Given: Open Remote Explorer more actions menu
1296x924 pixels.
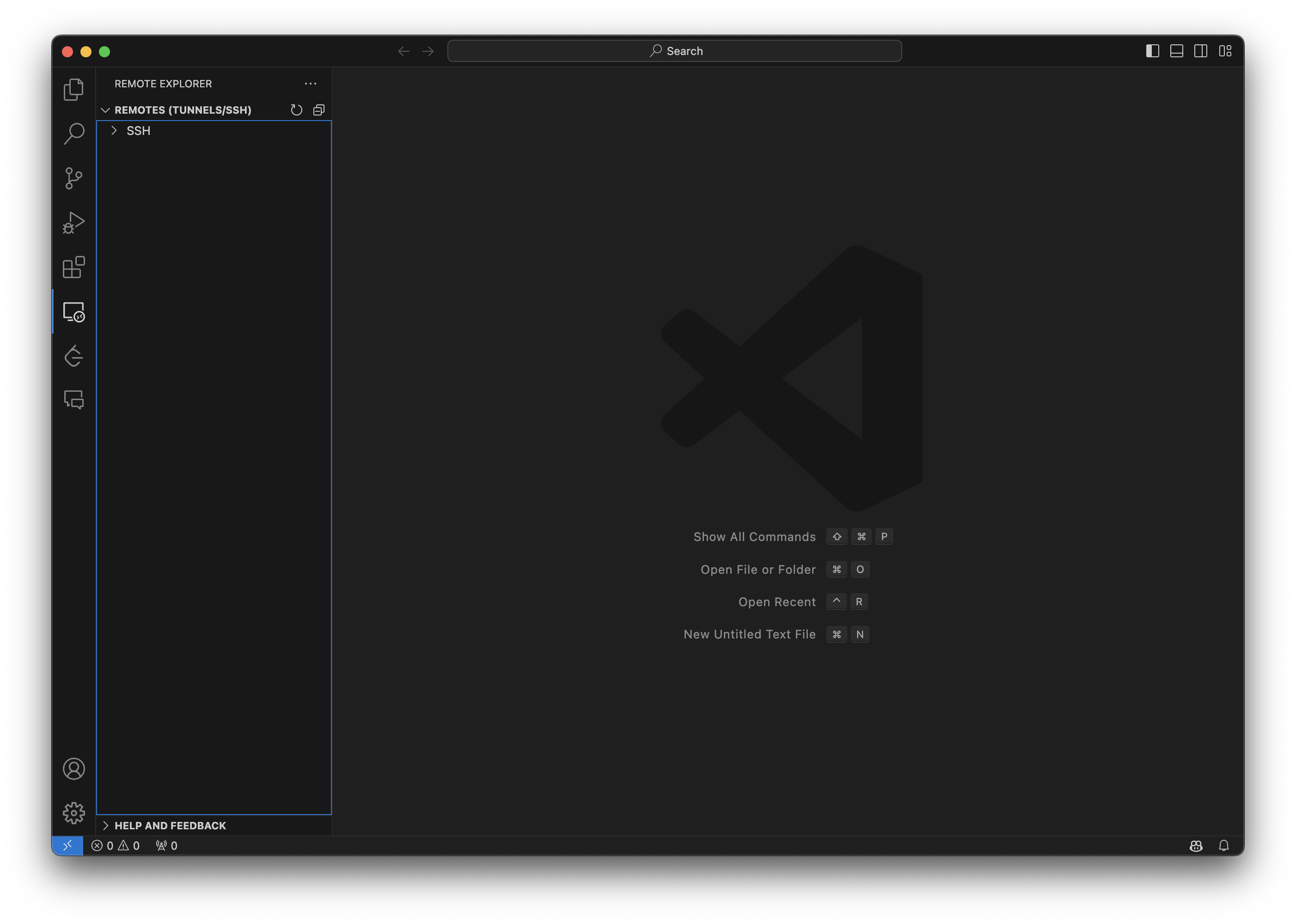Looking at the screenshot, I should (x=310, y=84).
